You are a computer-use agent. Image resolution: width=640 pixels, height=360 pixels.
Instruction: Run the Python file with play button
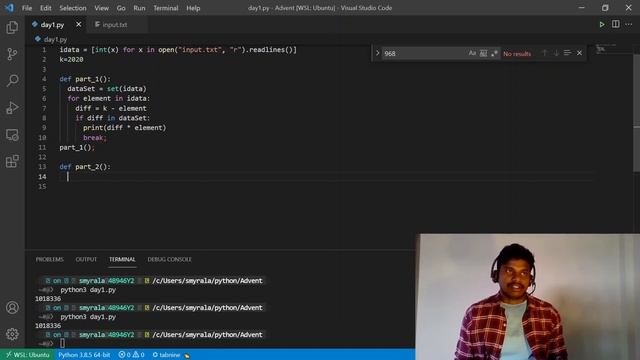tap(602, 24)
